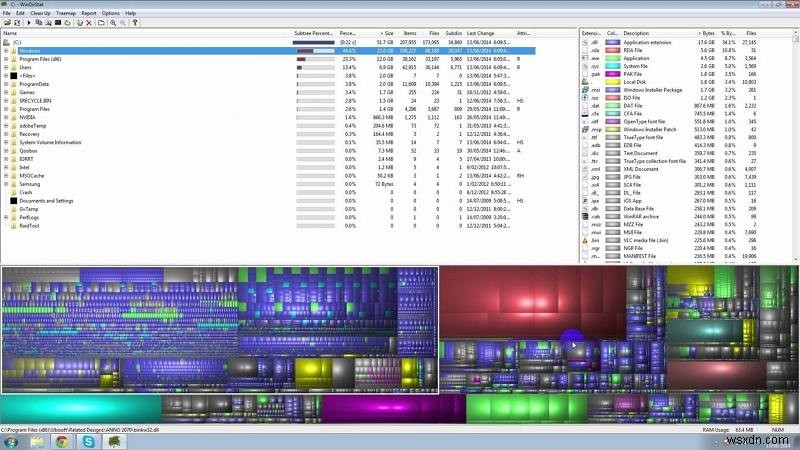Select the Samsung folder row
The width and height of the screenshot is (800, 450).
pos(268,184)
